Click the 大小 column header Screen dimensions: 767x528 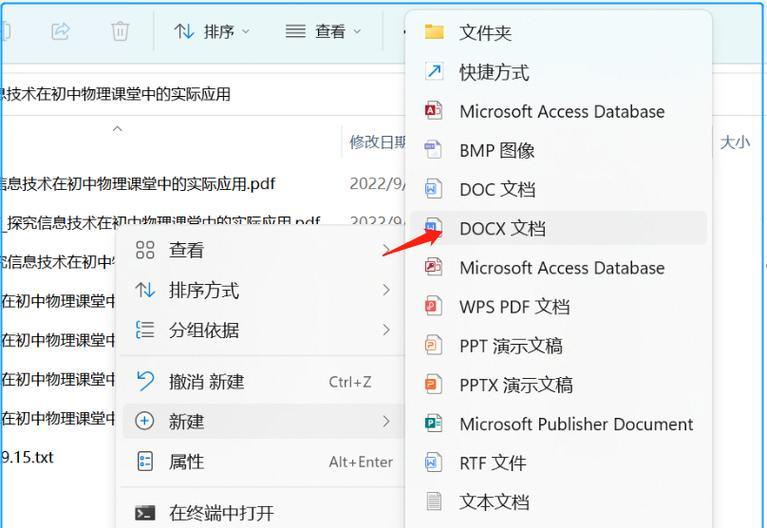click(735, 142)
